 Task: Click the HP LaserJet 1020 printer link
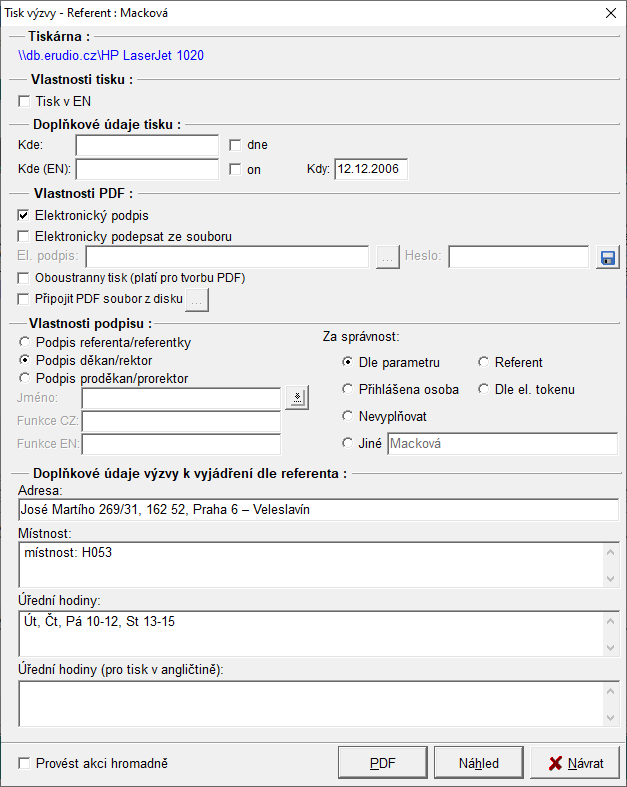(111, 55)
